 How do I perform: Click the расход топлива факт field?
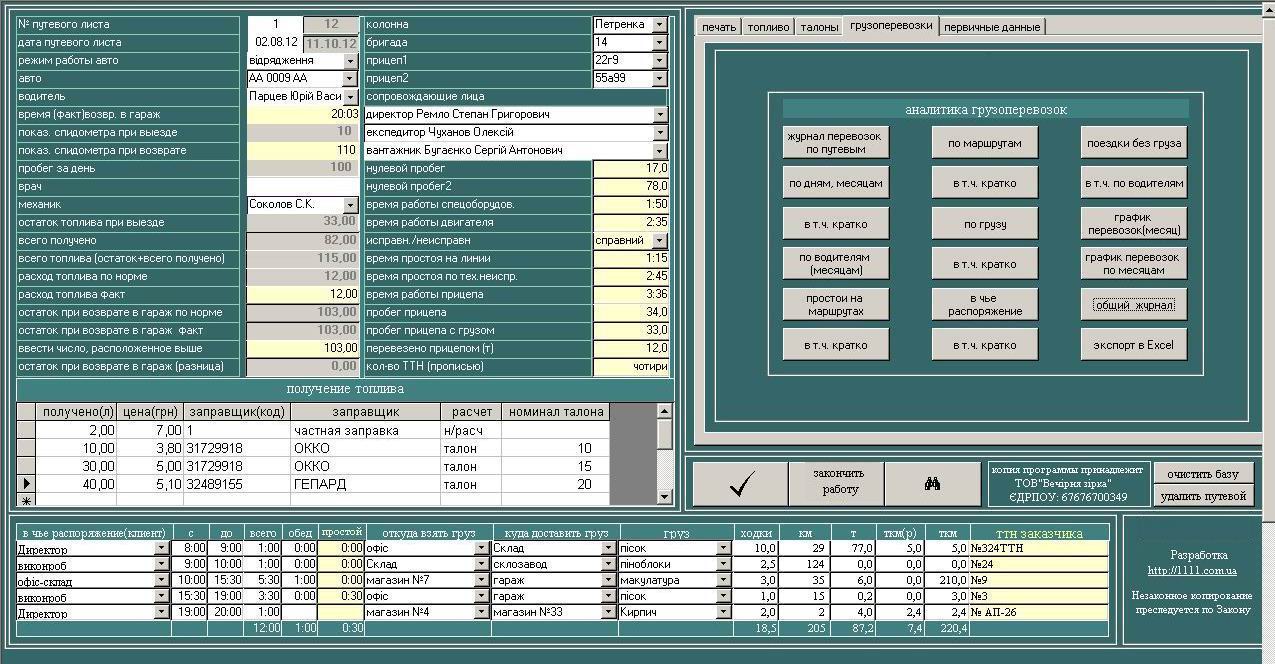[302, 294]
